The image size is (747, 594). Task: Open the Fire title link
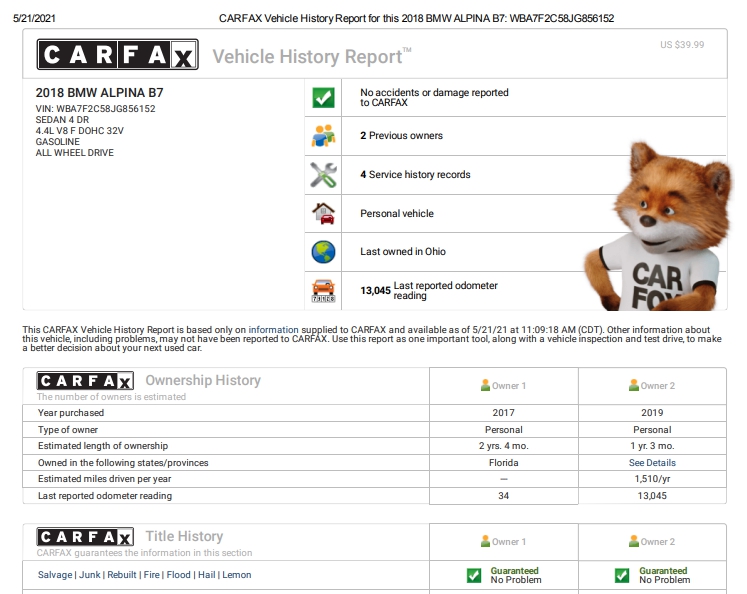point(151,575)
